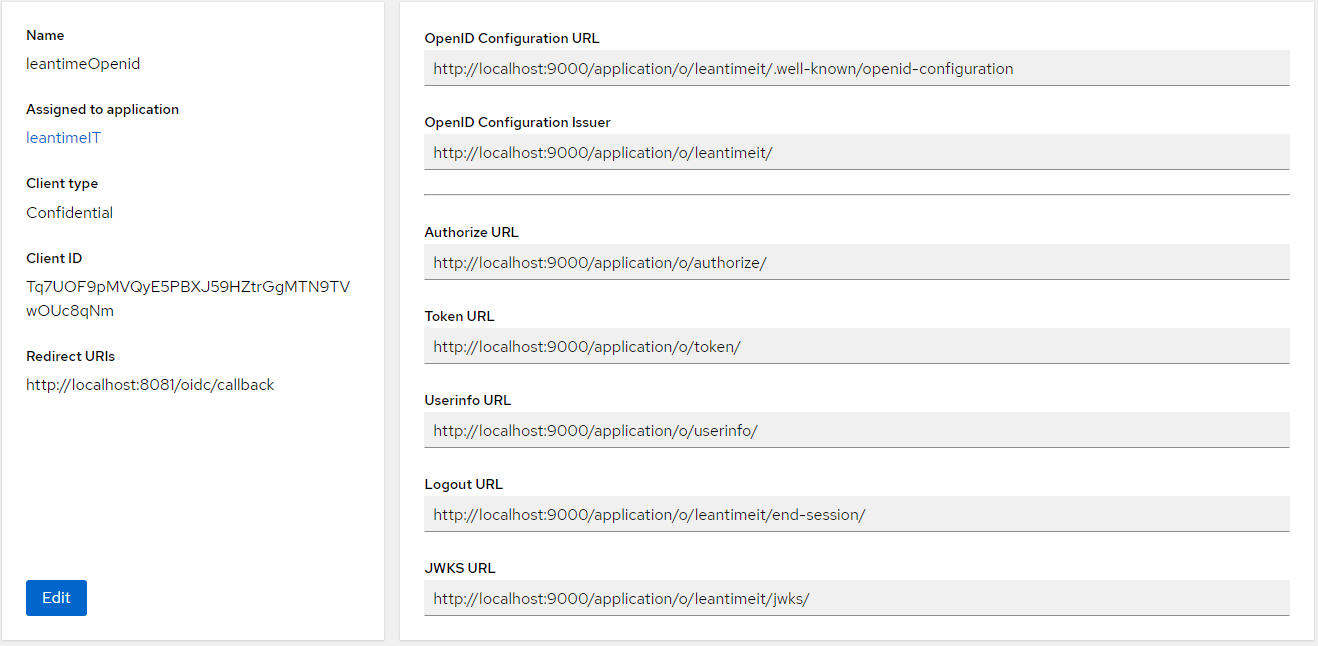The image size is (1318, 646).
Task: Select the OpenID Configuration URL label
Action: point(512,38)
